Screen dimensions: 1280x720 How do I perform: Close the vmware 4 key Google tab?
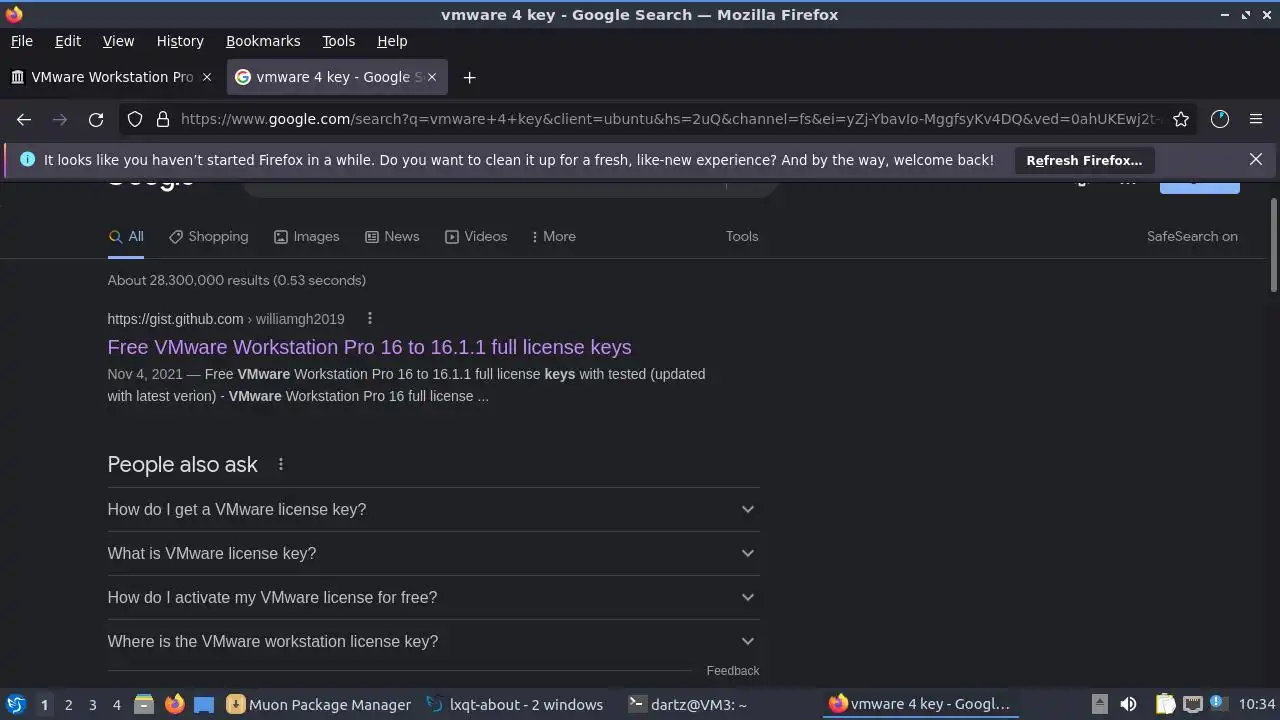(432, 77)
